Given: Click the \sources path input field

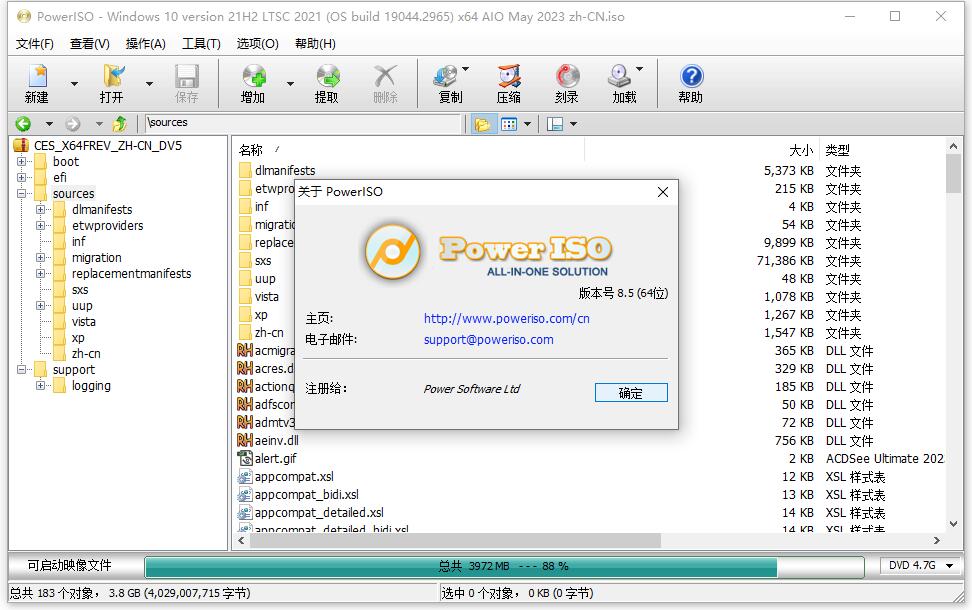Looking at the screenshot, I should pyautogui.click(x=304, y=123).
